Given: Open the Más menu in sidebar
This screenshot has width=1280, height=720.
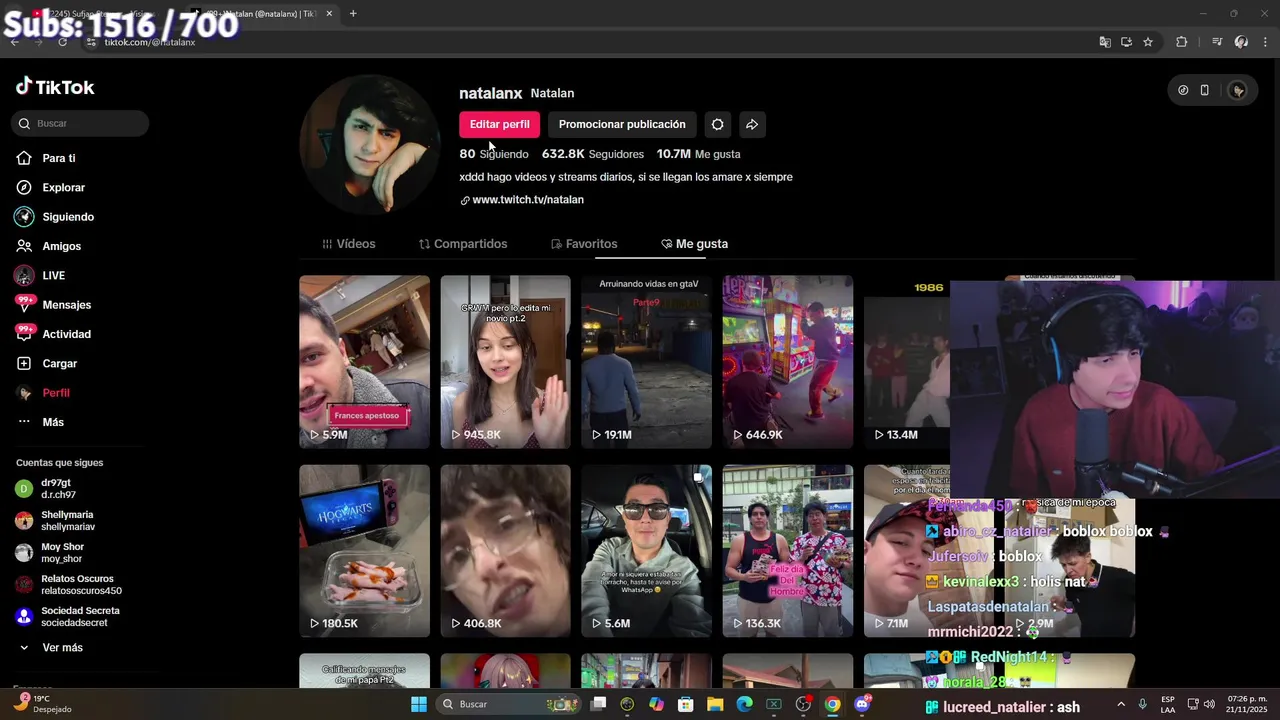Looking at the screenshot, I should [x=40, y=422].
